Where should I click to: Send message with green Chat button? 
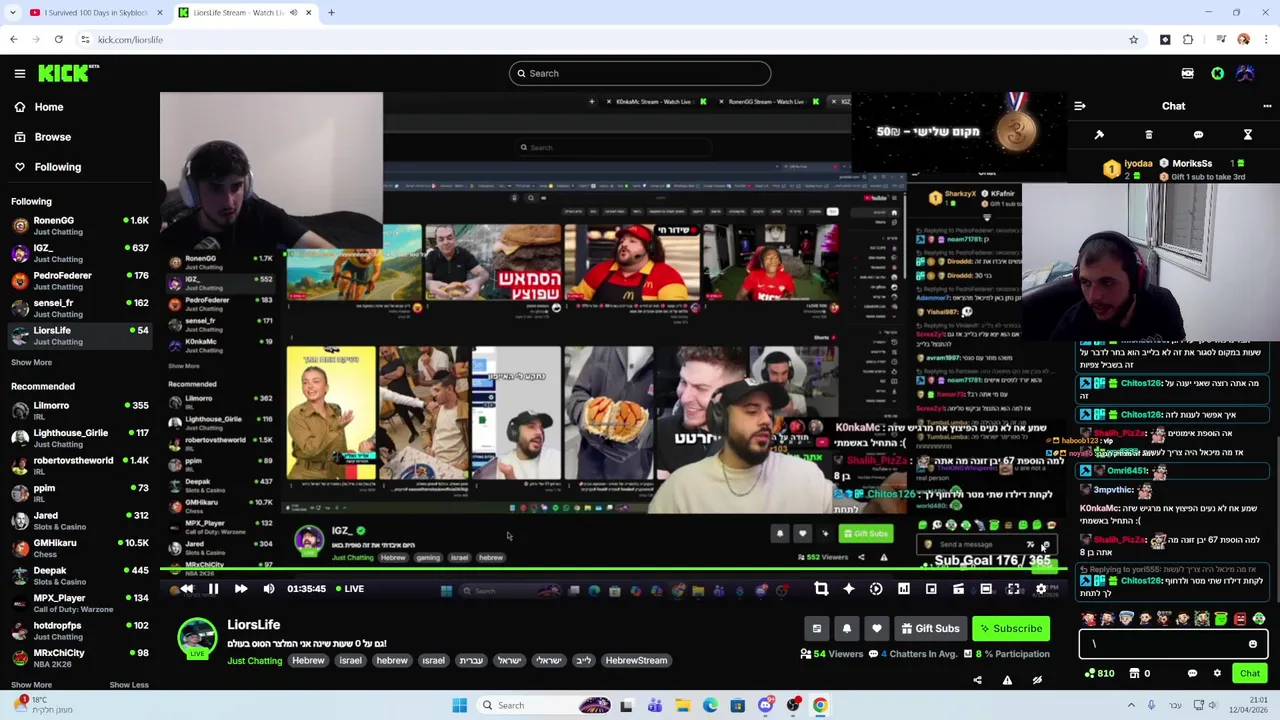(1250, 674)
